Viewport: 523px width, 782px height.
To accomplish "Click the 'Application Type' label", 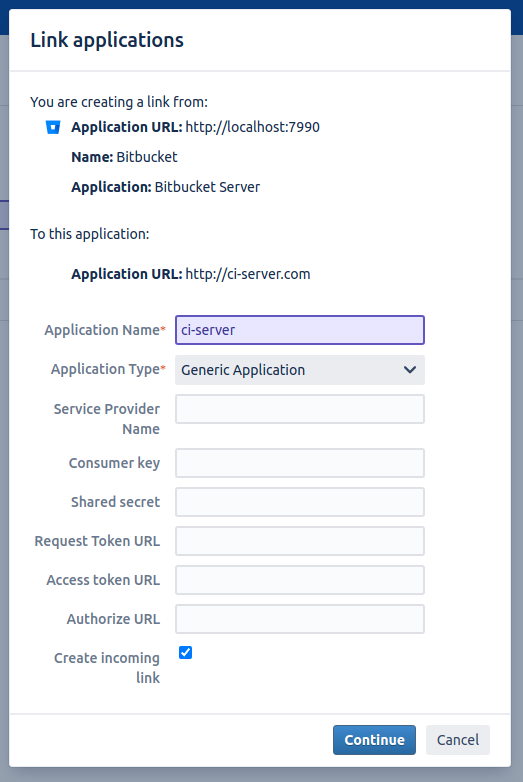I will pos(107,369).
